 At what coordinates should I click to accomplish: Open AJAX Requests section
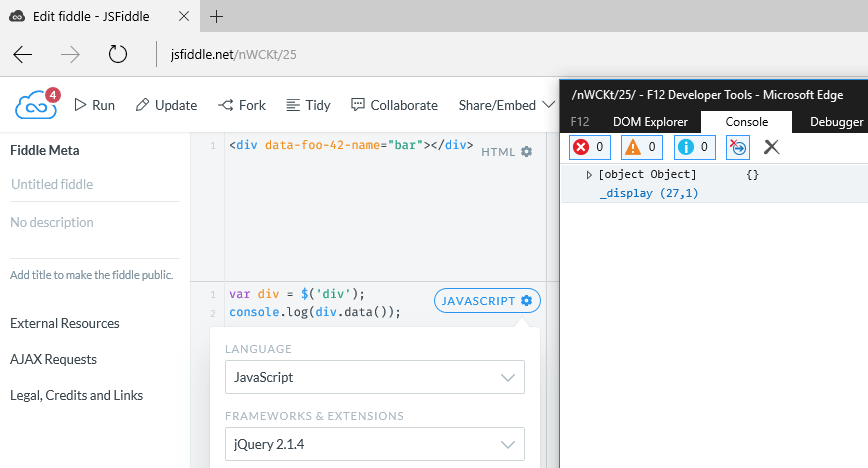(53, 359)
